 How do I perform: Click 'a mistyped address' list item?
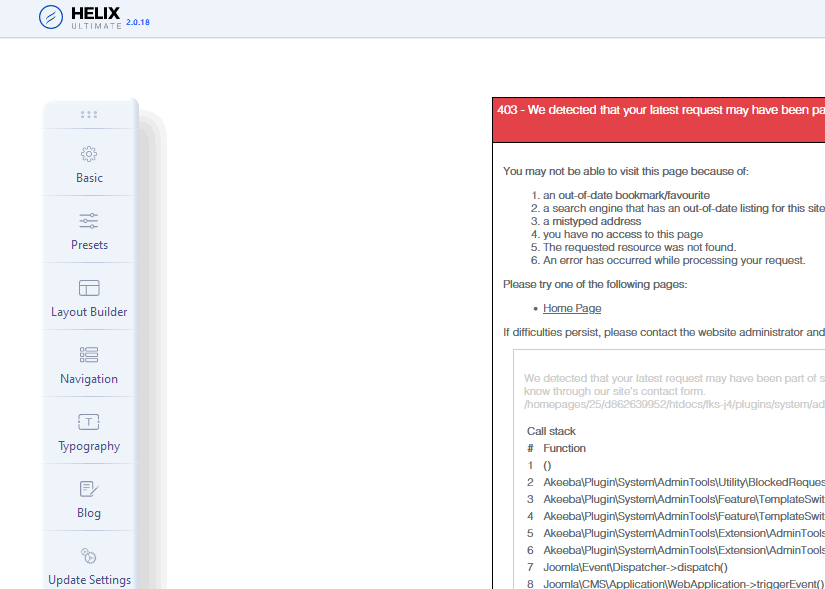[x=592, y=221]
